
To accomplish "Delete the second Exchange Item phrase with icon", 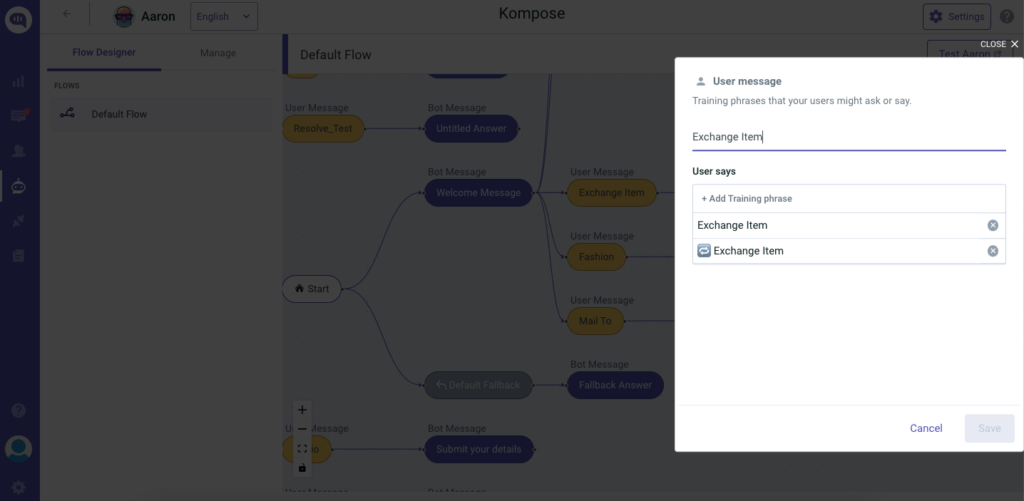I will 992,251.
